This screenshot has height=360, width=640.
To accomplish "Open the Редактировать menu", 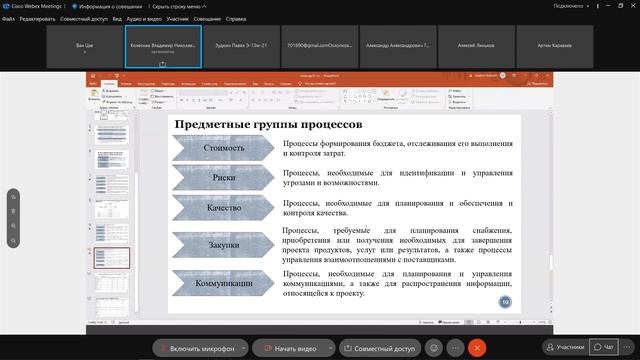I will click(37, 19).
